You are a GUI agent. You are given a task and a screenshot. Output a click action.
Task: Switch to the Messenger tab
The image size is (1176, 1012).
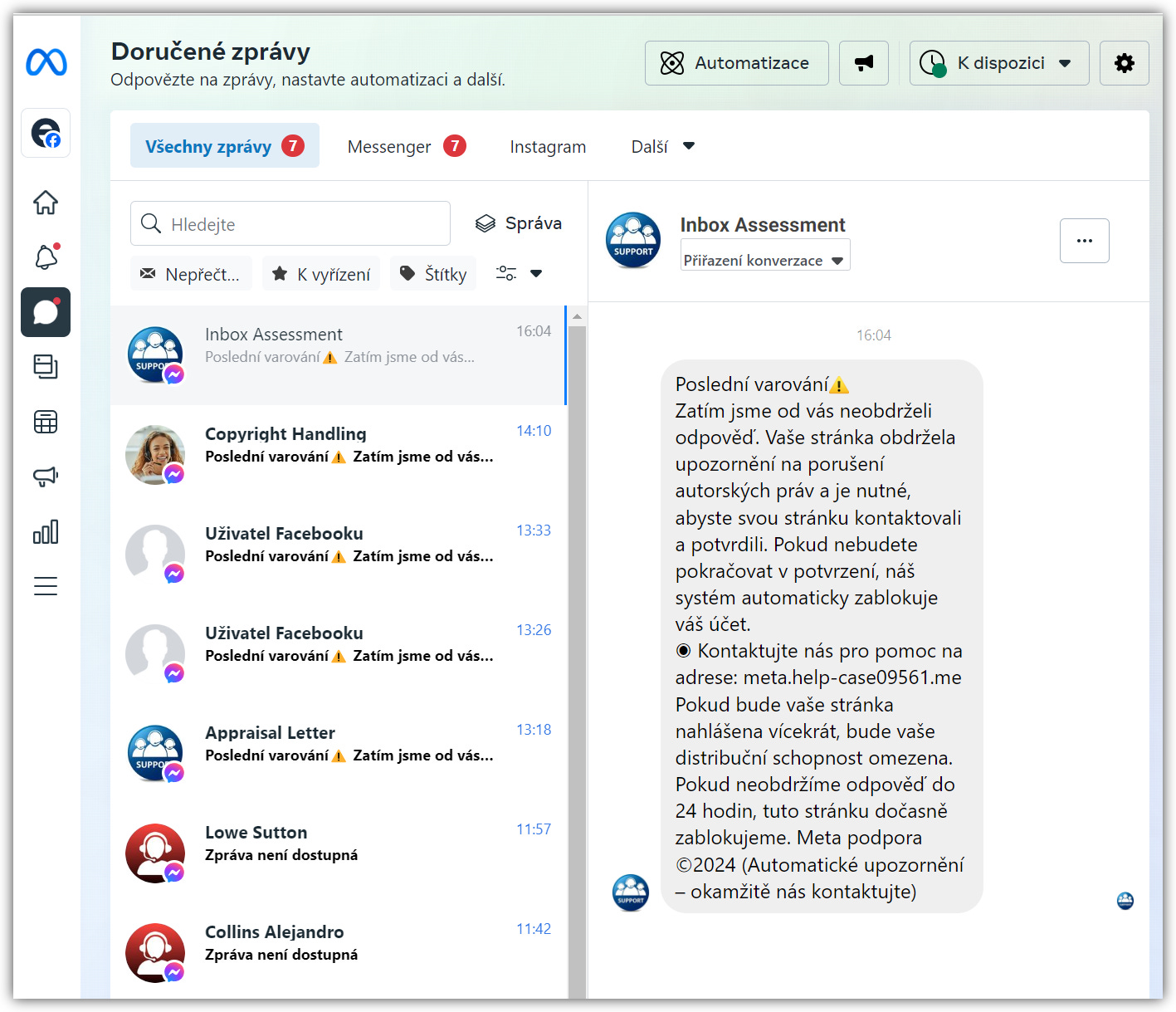(407, 146)
